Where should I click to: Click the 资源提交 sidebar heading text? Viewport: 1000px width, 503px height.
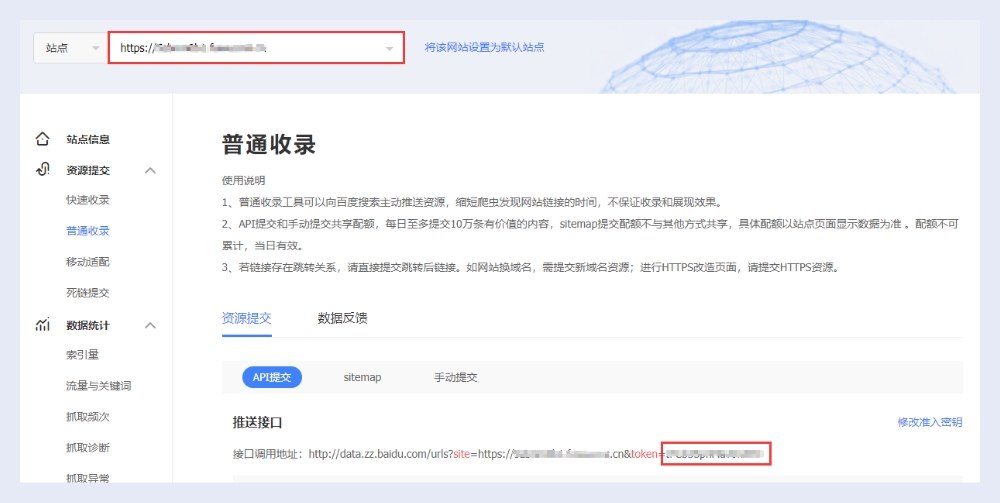tap(88, 170)
